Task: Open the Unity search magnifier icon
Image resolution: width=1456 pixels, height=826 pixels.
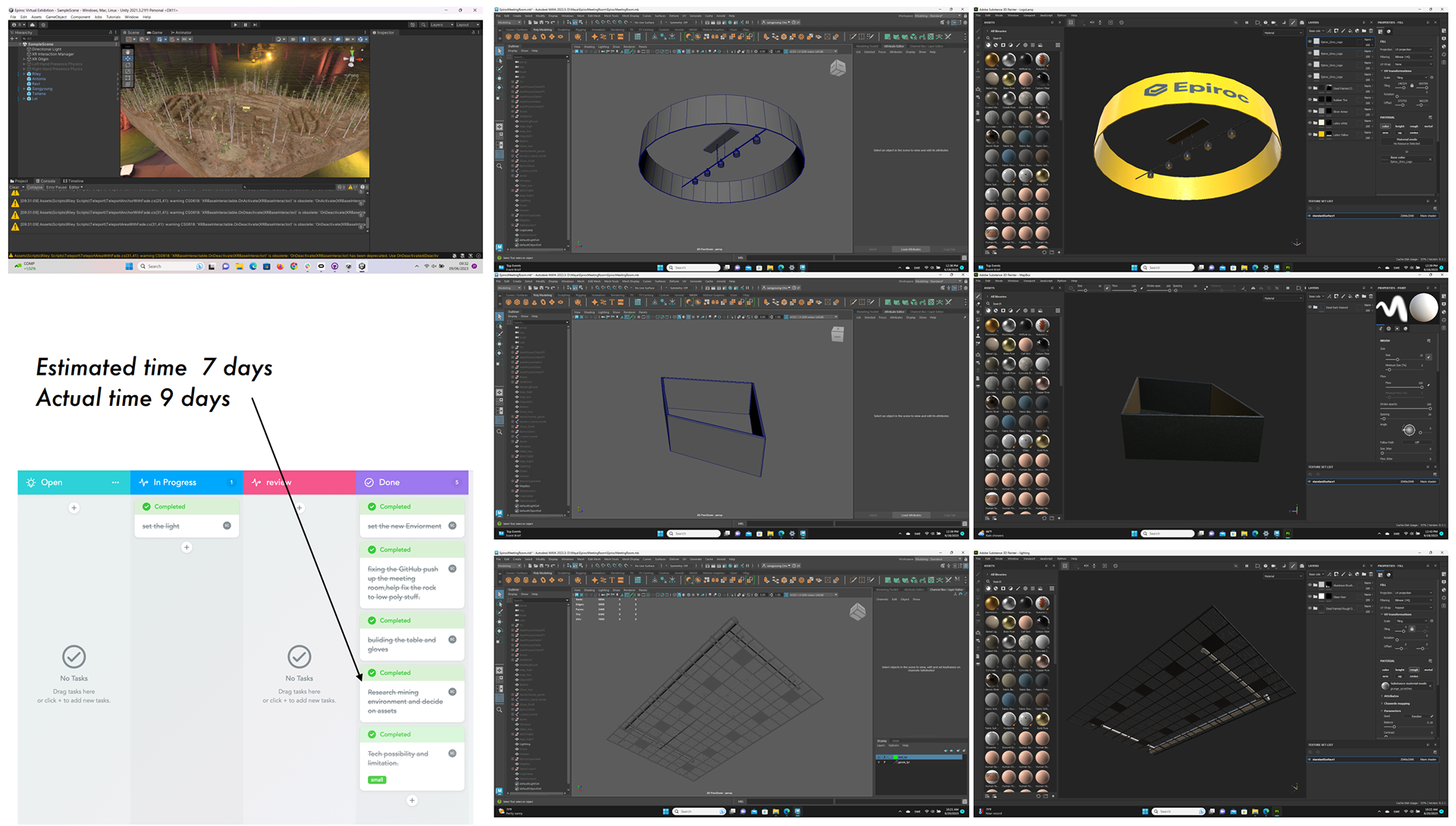Action: click(422, 24)
